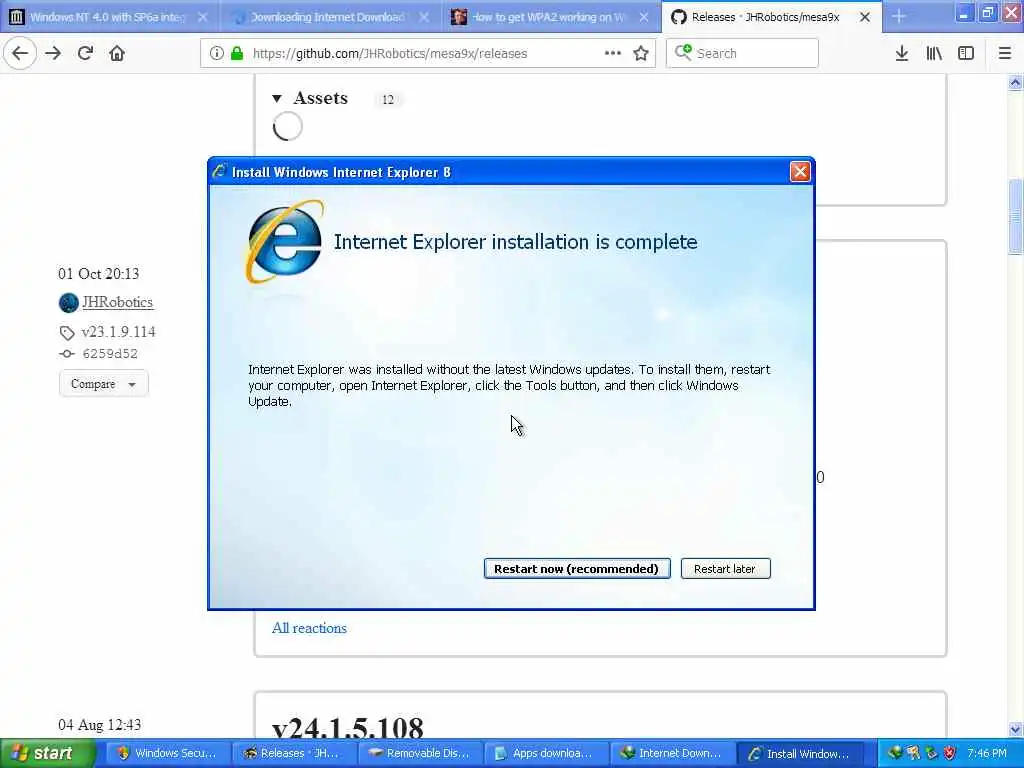Bookmark this page with the star icon
Viewport: 1024px width, 768px height.
pyautogui.click(x=641, y=53)
